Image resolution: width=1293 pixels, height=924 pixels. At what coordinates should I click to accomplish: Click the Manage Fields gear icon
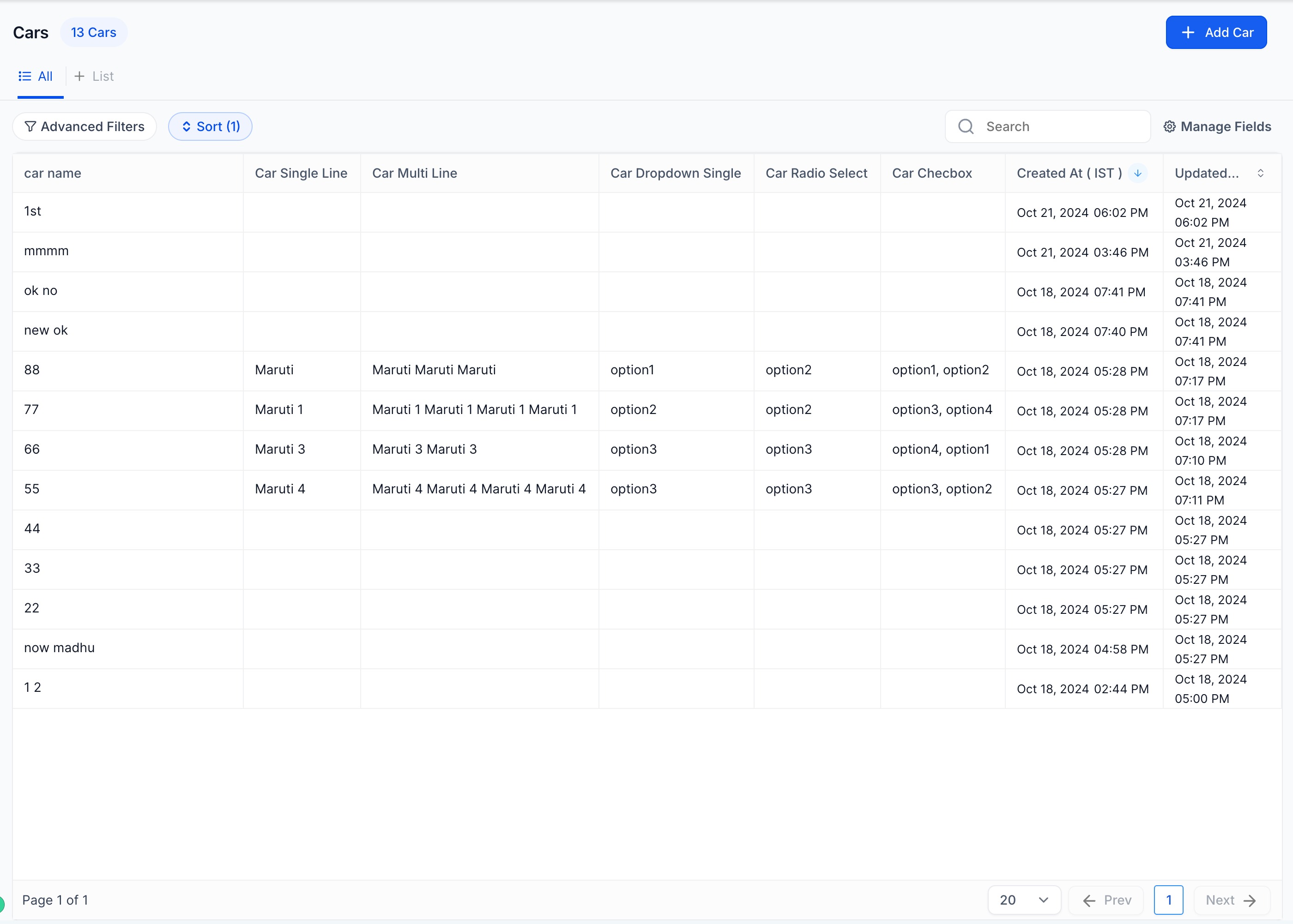click(1170, 126)
